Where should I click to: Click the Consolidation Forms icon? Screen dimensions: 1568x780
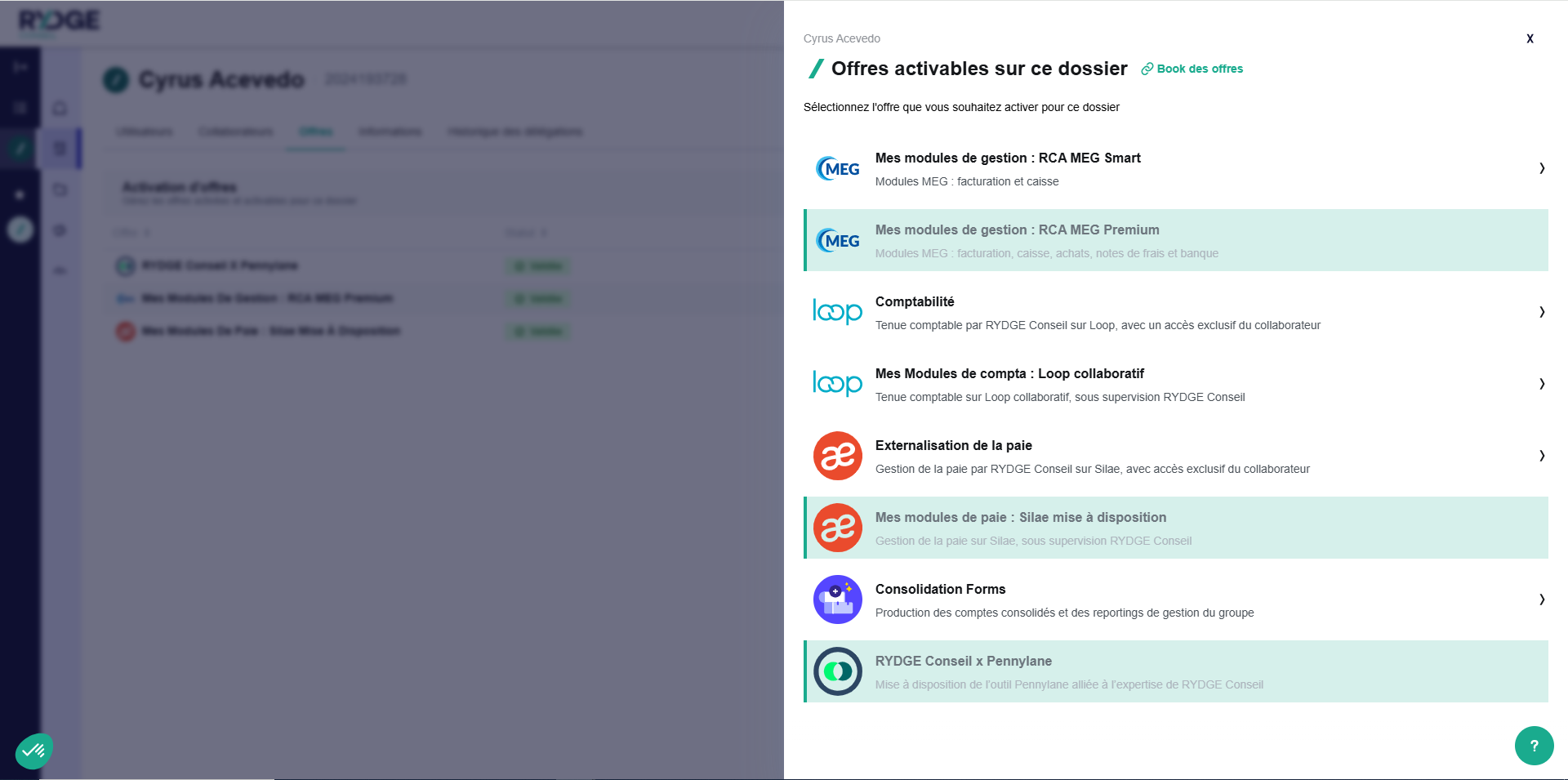pyautogui.click(x=838, y=599)
